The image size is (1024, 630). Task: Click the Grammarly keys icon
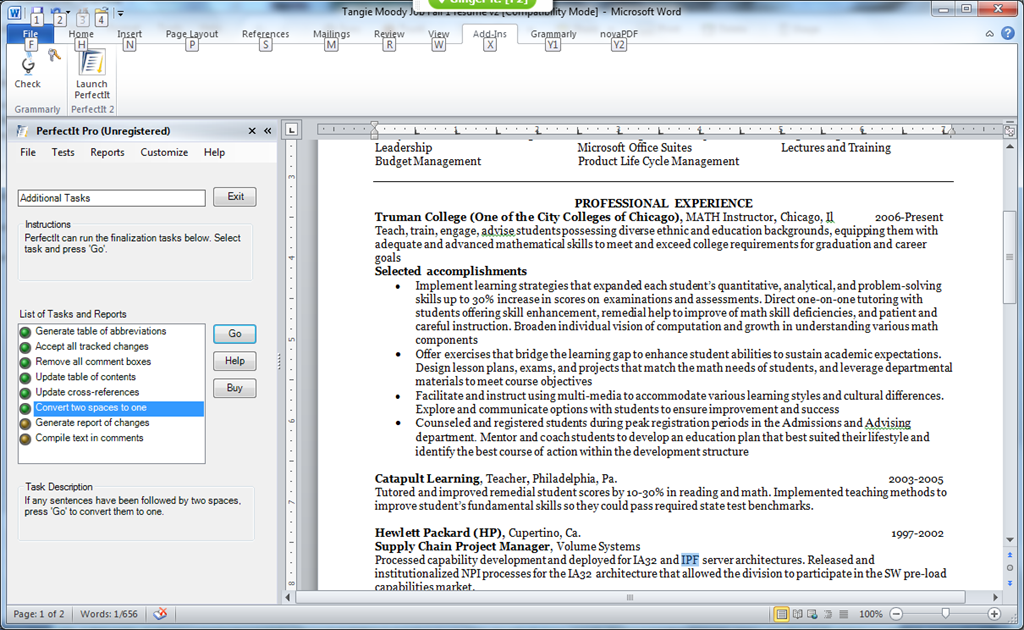pyautogui.click(x=54, y=56)
